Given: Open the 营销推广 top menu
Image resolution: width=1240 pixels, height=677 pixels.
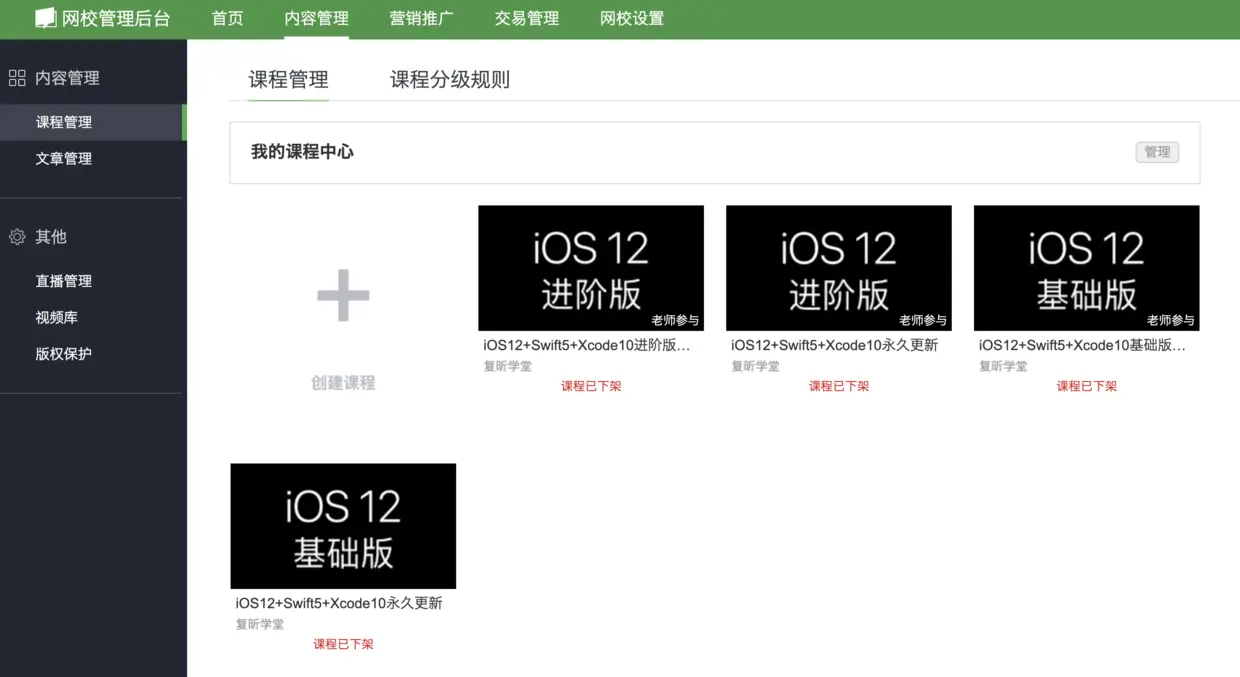Looking at the screenshot, I should click(x=422, y=18).
